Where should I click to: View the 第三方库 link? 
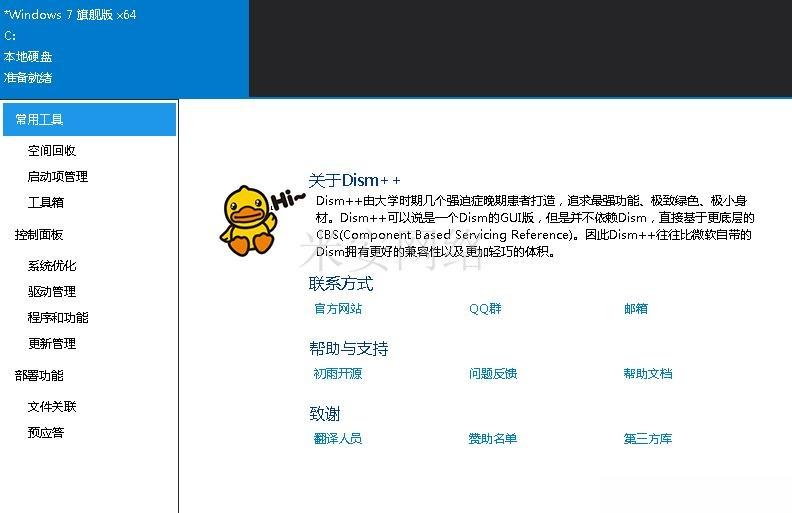coord(648,439)
